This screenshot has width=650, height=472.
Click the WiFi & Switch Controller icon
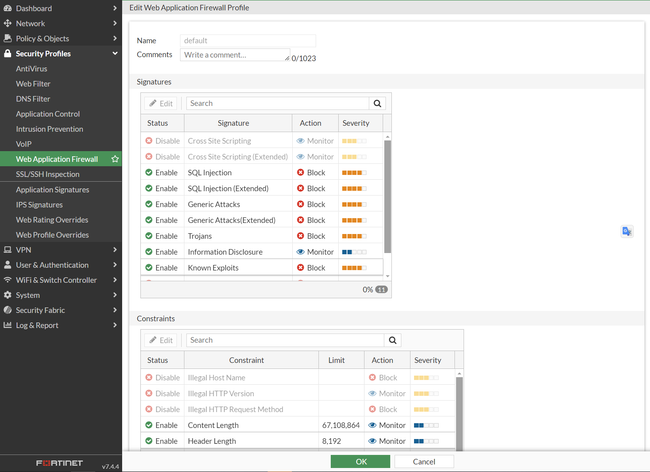click(x=7, y=280)
